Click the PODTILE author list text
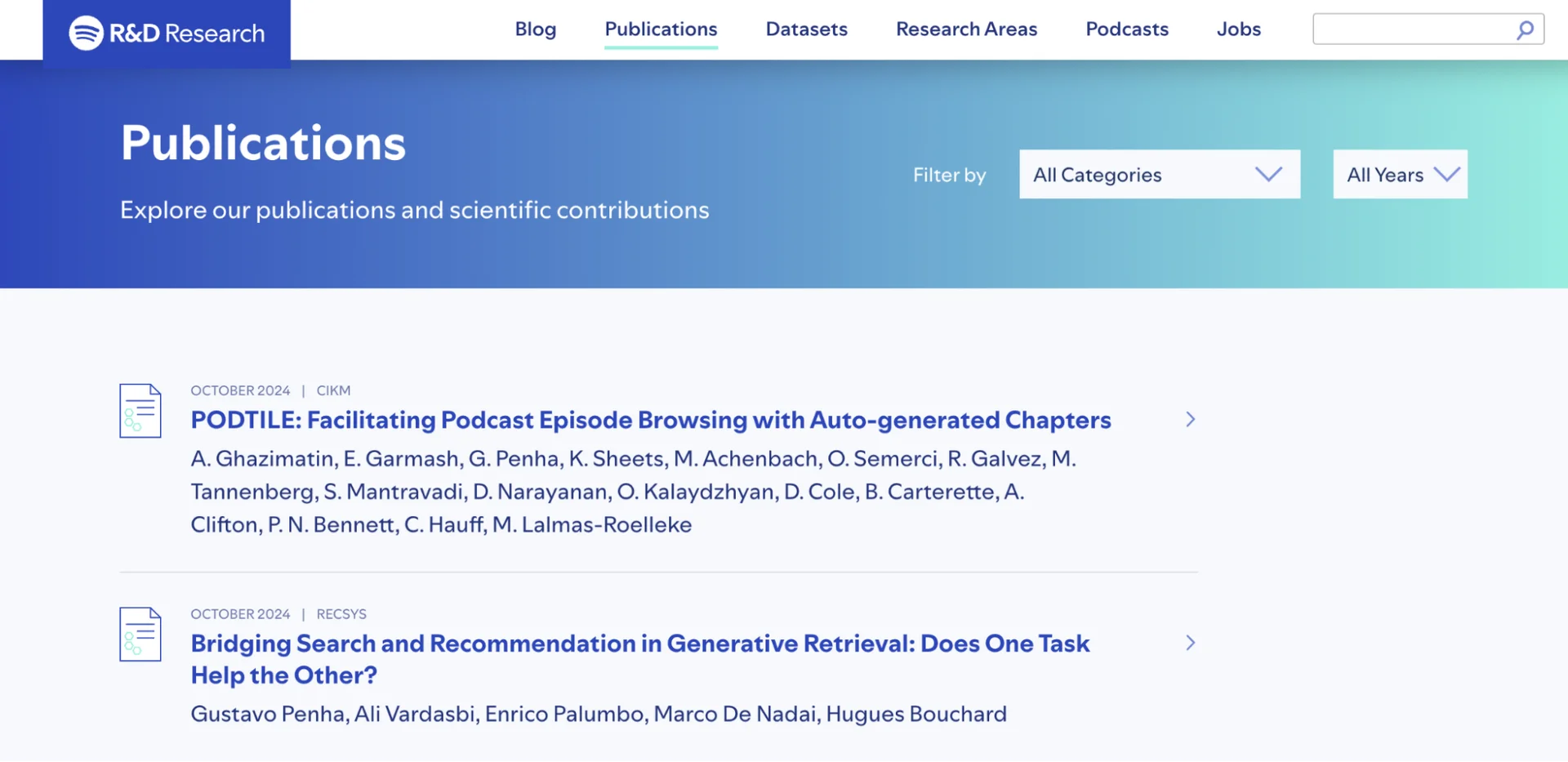1568x762 pixels. (634, 492)
